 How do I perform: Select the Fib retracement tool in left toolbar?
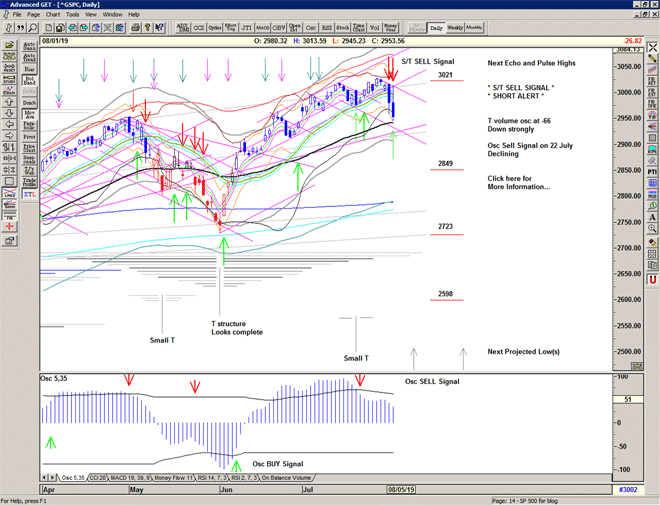click(9, 216)
